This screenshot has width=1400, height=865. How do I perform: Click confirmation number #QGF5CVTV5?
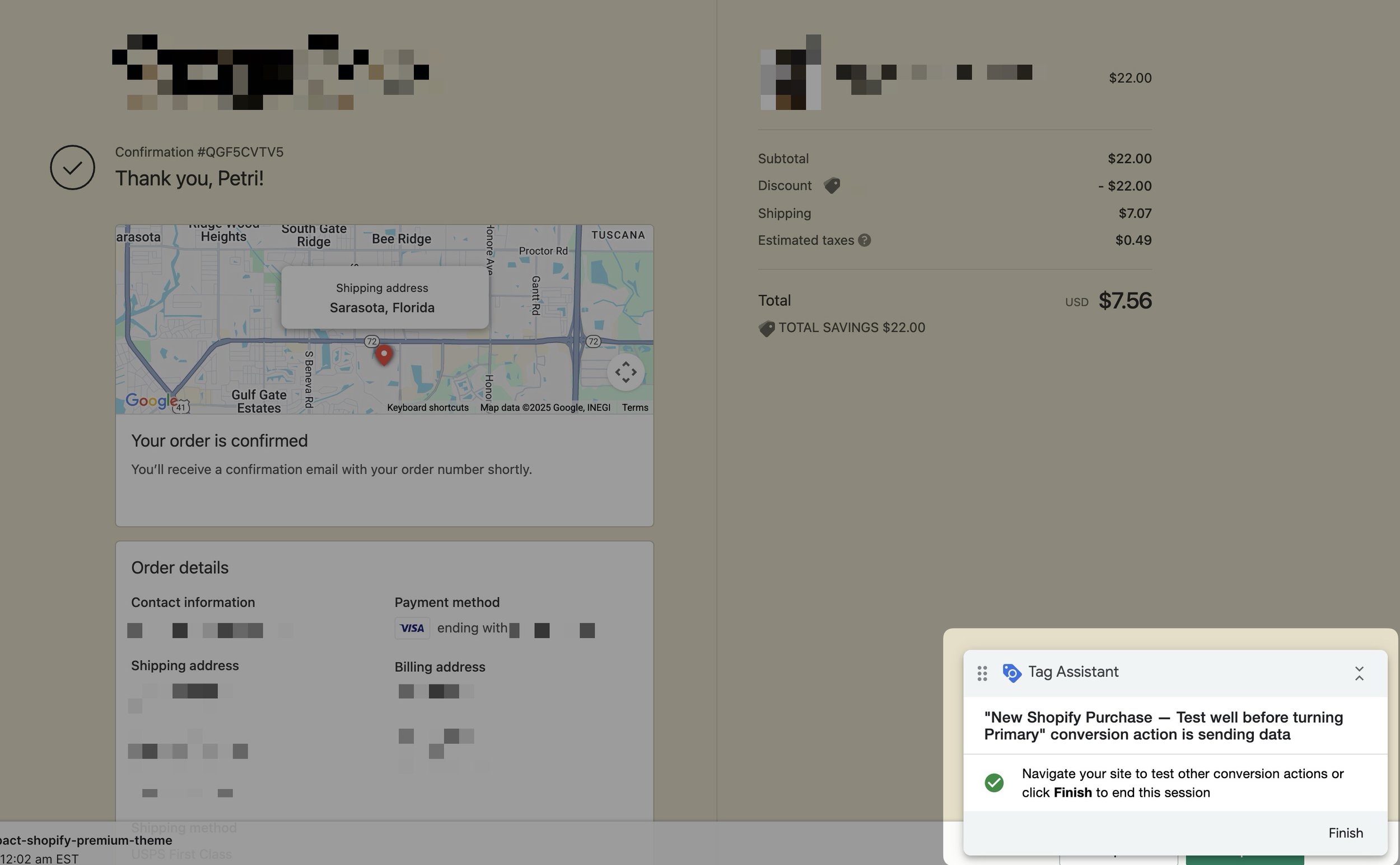[x=199, y=152]
